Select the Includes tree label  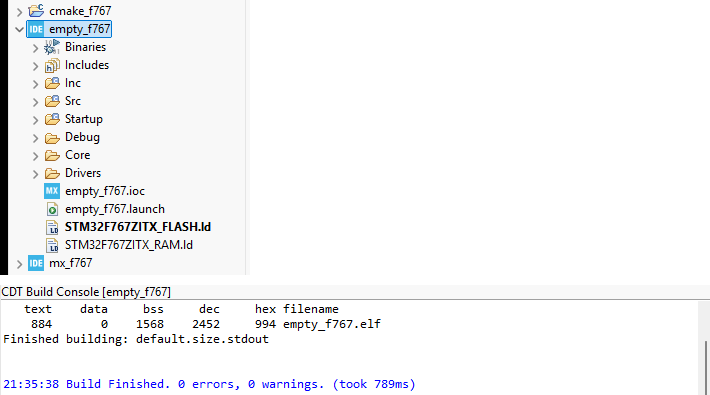(x=87, y=65)
